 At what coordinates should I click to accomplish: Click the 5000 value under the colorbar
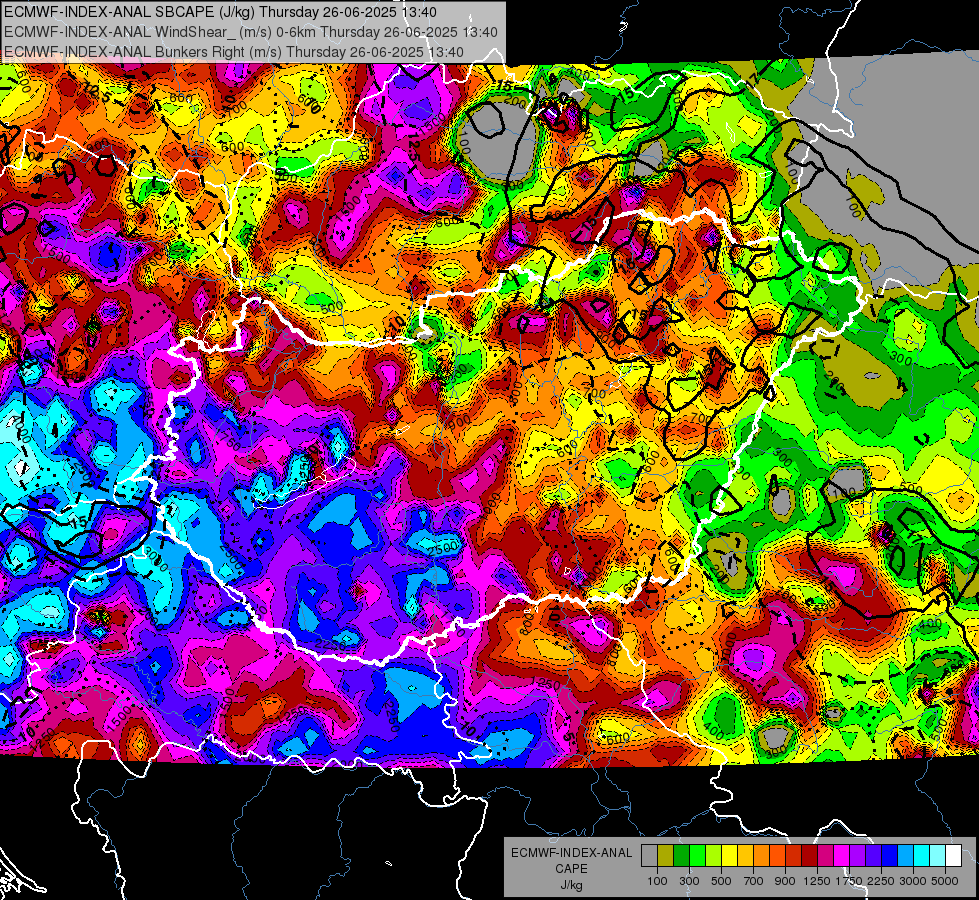pos(945,881)
